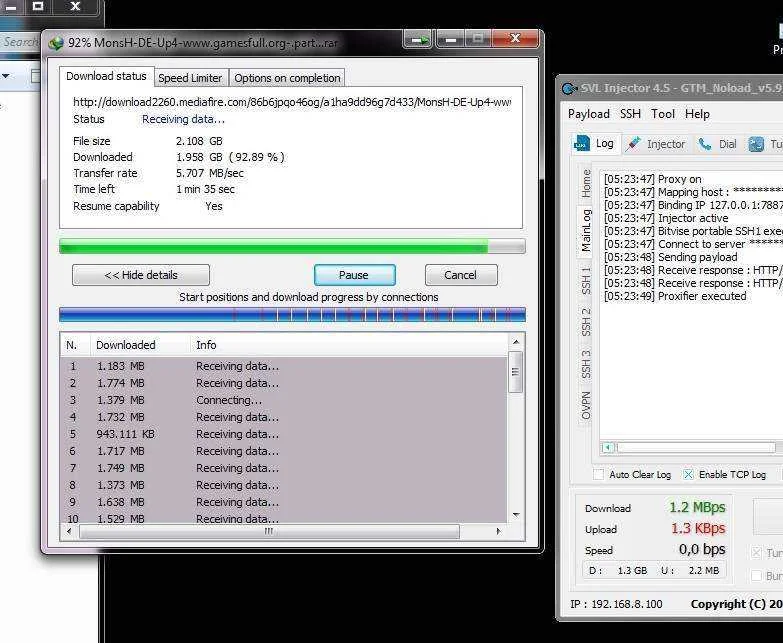Click the connections list down scroll arrow
This screenshot has height=643, width=783.
(x=516, y=515)
